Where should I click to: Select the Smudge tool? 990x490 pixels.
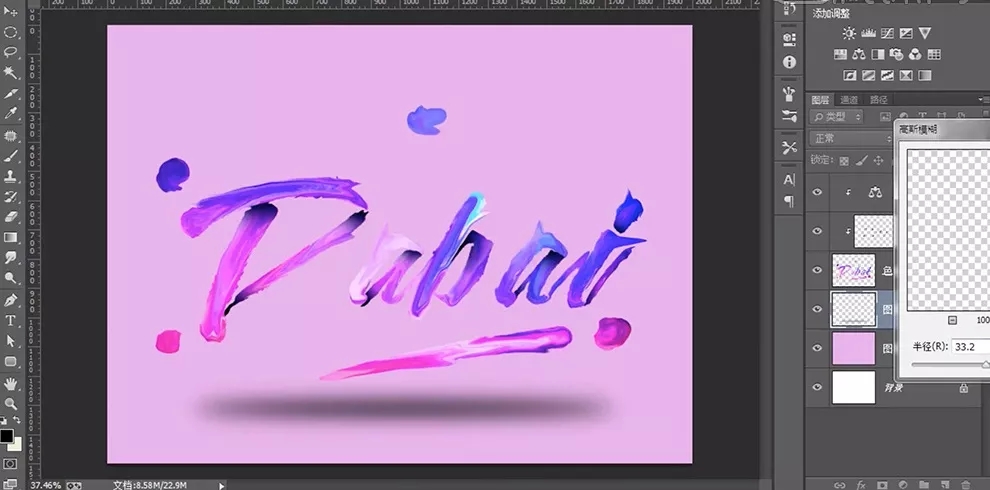point(10,258)
